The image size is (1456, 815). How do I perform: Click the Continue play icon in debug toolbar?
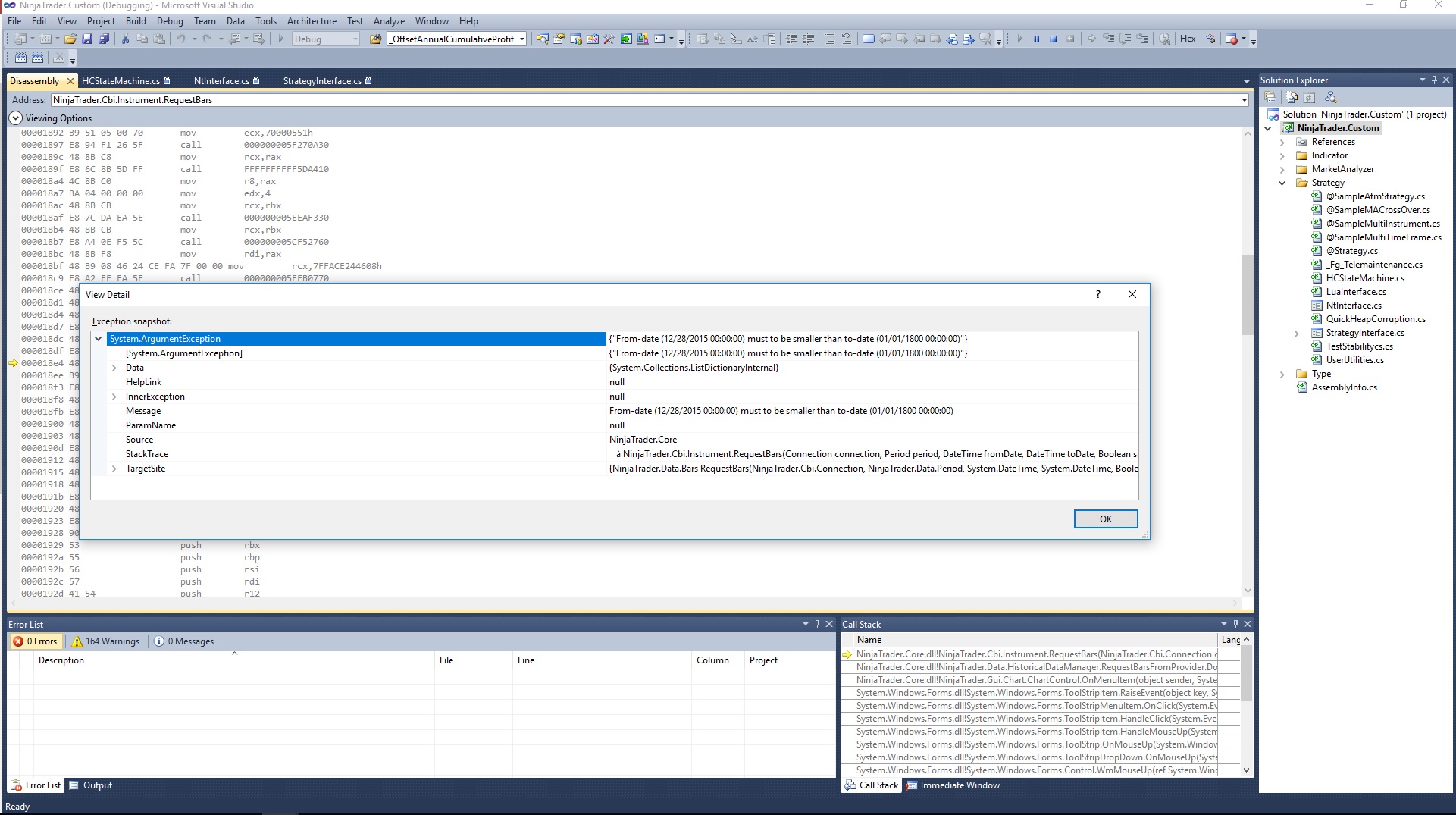(1020, 39)
